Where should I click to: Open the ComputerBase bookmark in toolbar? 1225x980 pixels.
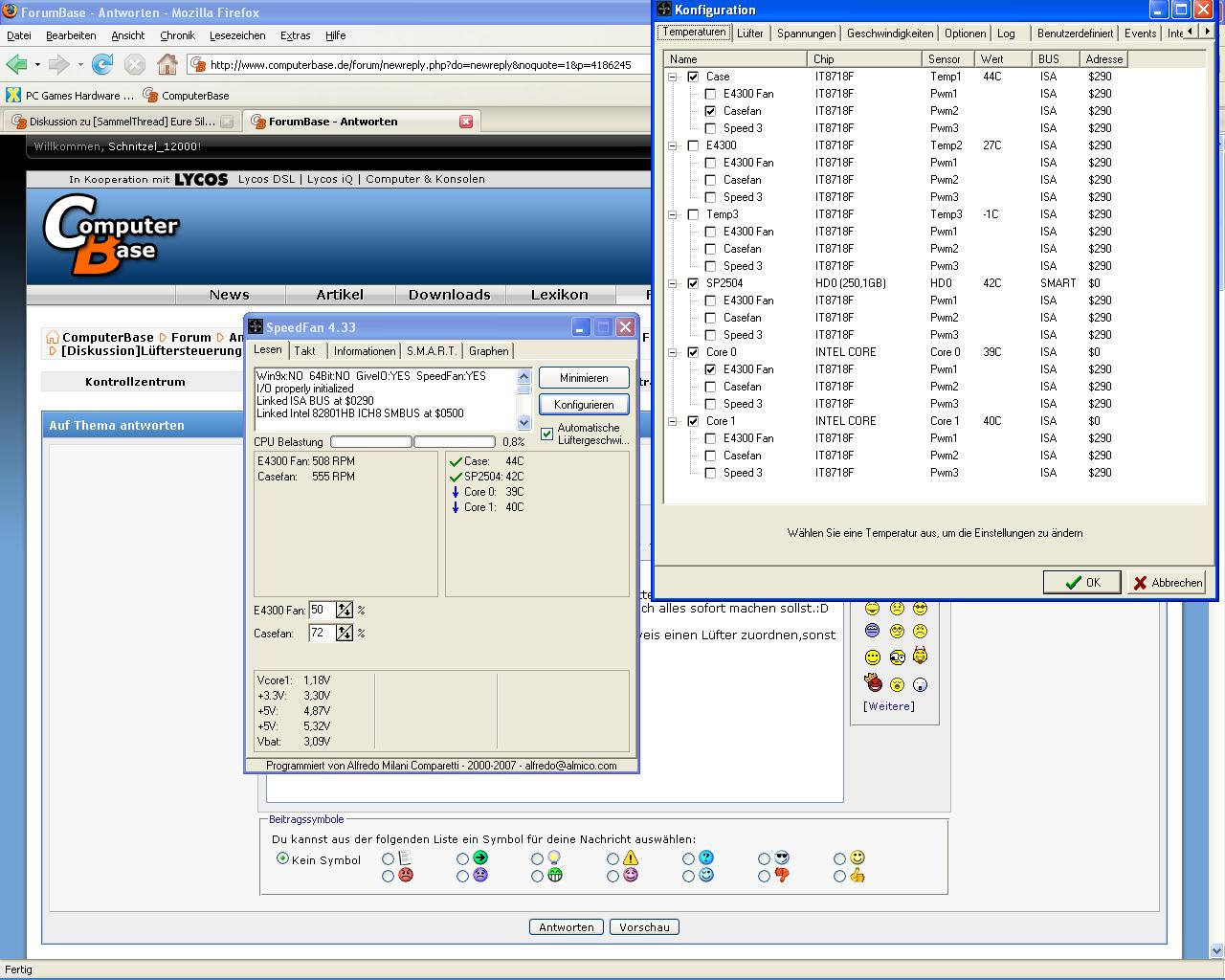tap(187, 95)
